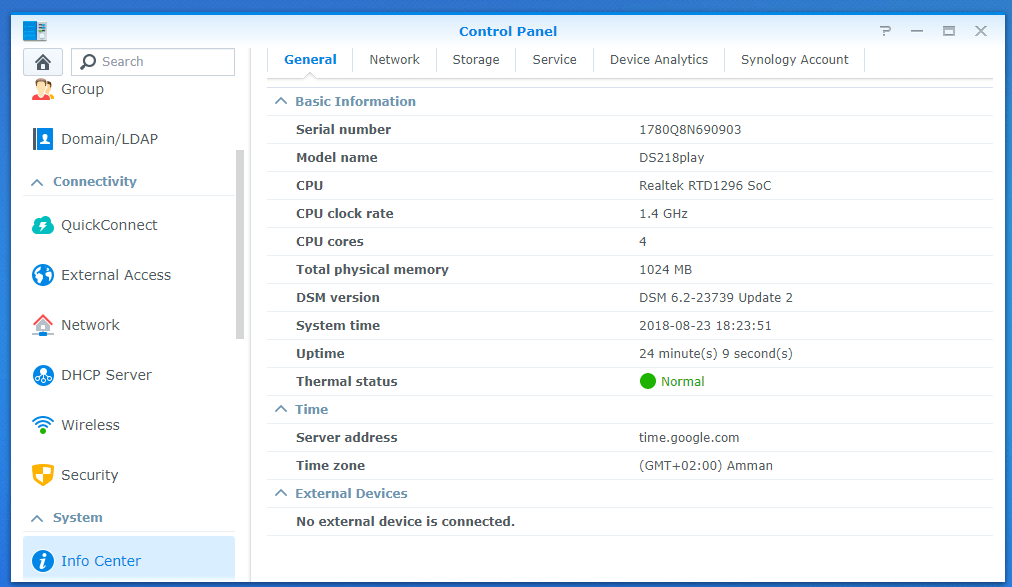The height and width of the screenshot is (587, 1012).
Task: Open the Device Analytics tab
Action: tap(659, 60)
